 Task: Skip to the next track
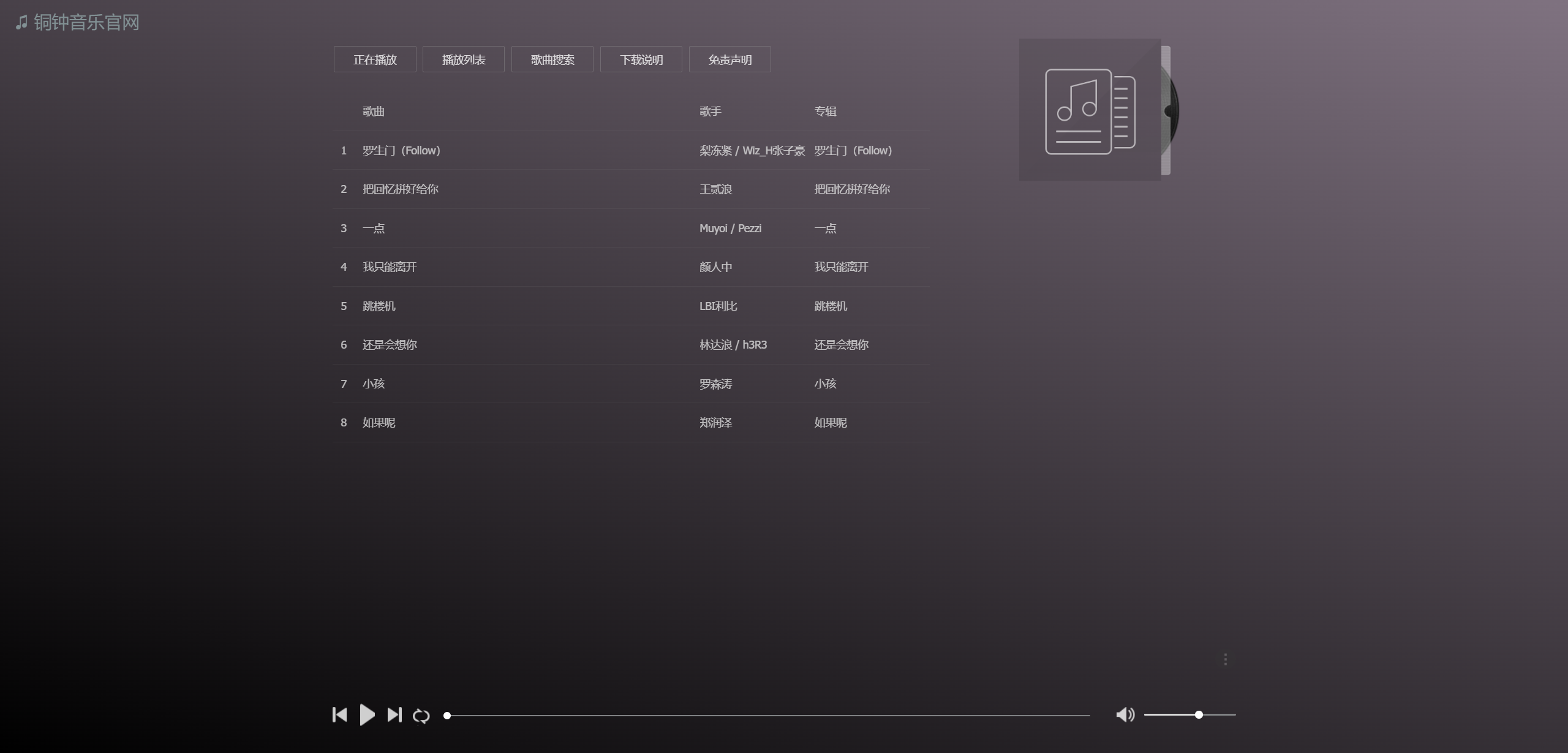pos(394,714)
